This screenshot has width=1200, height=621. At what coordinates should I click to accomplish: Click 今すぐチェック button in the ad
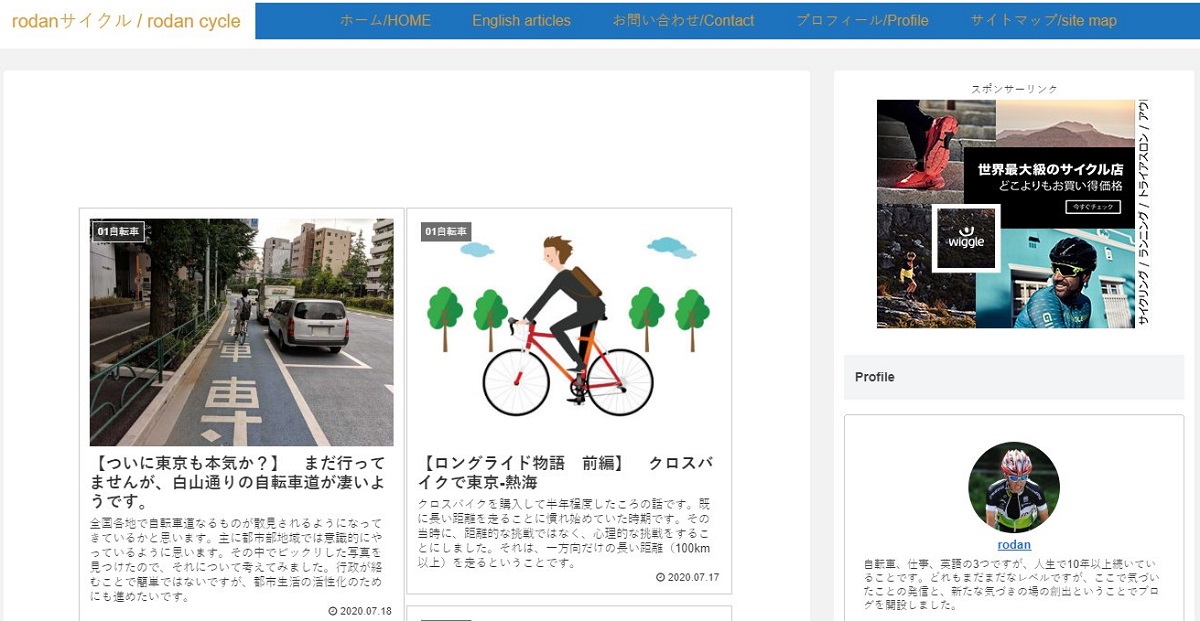[1092, 207]
